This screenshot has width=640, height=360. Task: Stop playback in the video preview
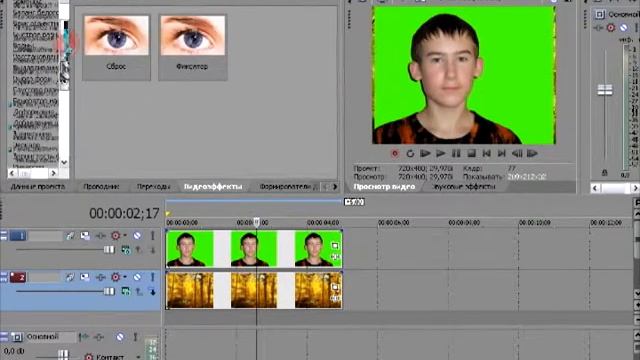point(471,153)
